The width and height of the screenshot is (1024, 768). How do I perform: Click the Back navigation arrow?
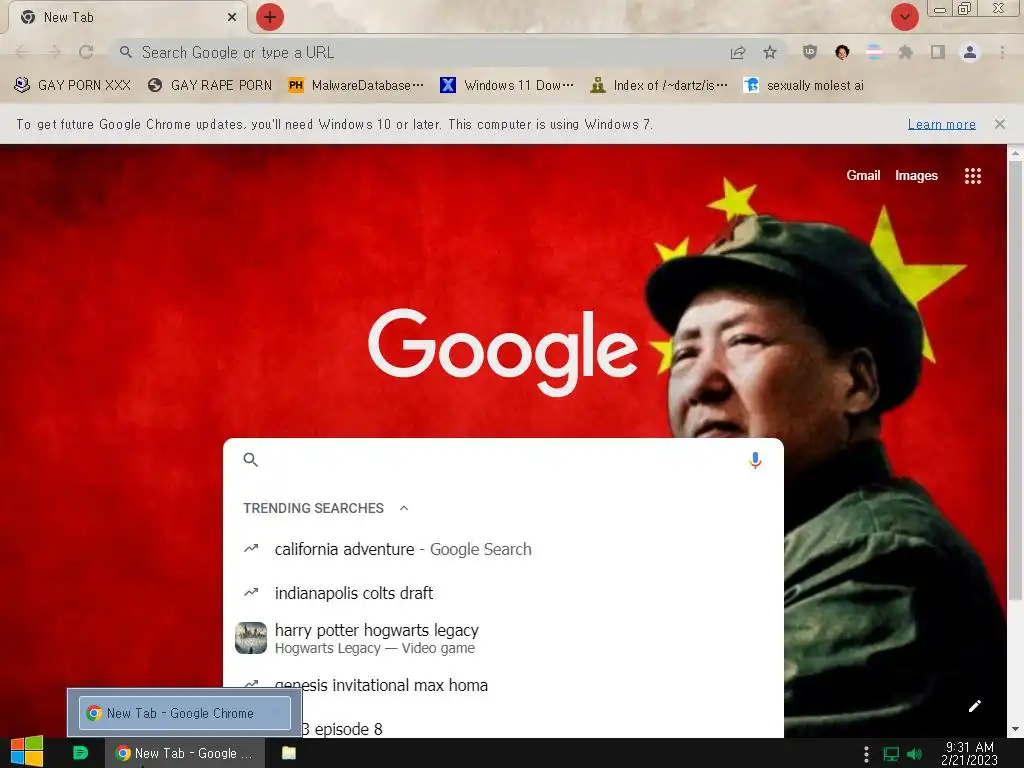[22, 52]
